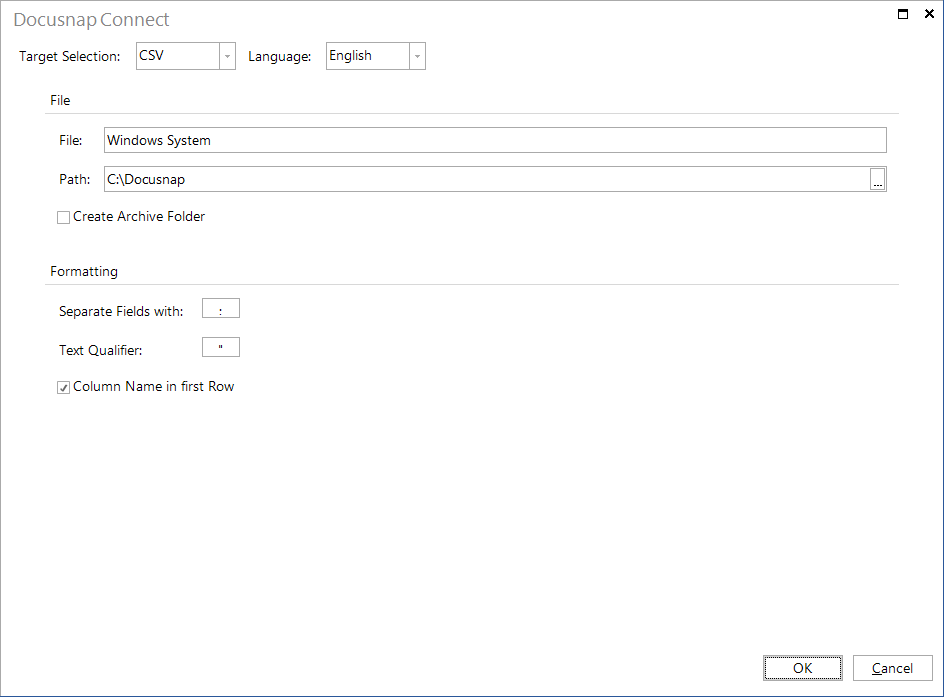
Task: Click the Path field showing C:\Docusnap
Action: coord(486,179)
